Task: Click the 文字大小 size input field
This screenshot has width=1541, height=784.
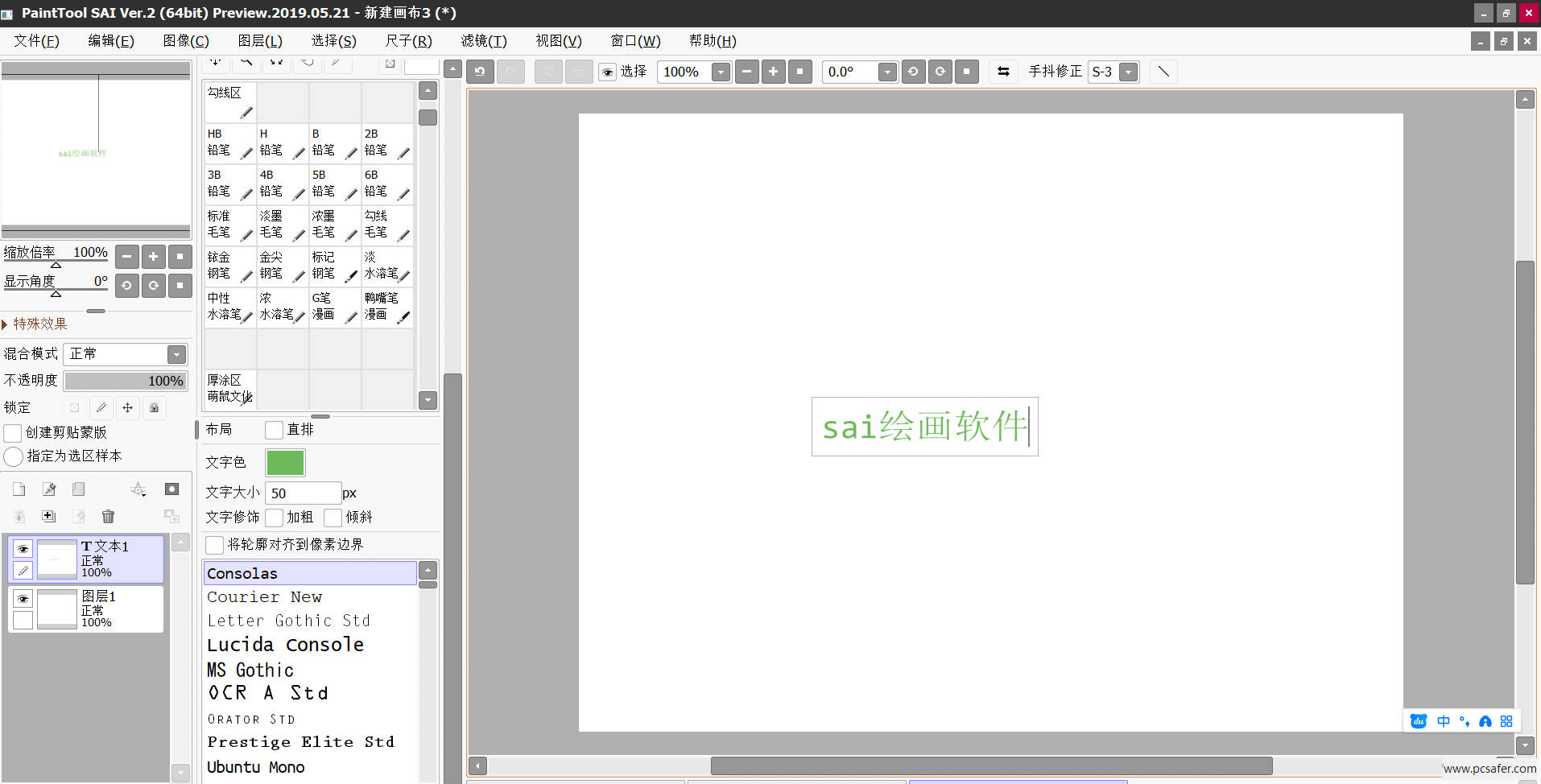Action: tap(303, 493)
